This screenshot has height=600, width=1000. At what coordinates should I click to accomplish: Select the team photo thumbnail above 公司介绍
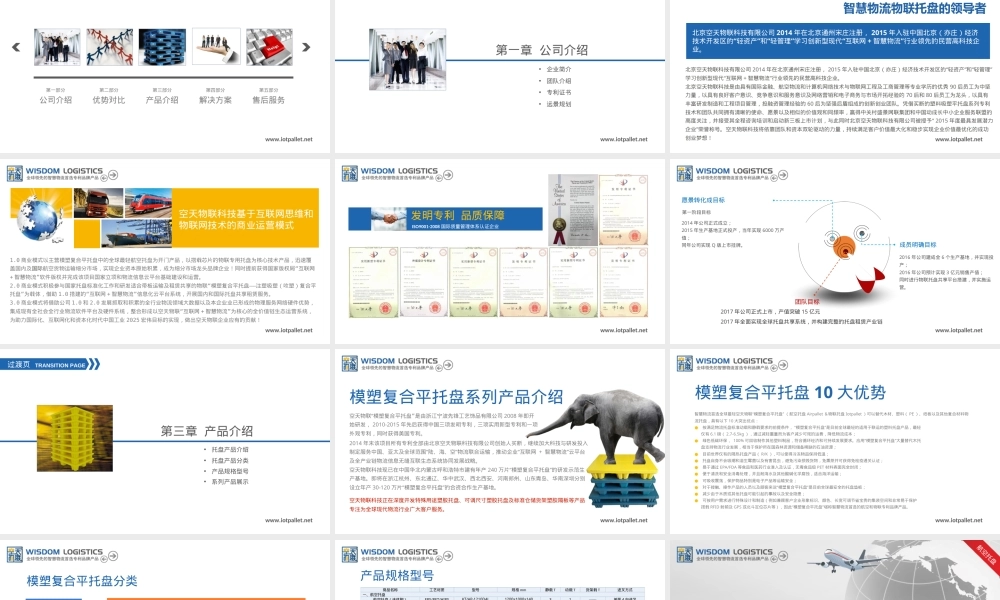[57, 47]
